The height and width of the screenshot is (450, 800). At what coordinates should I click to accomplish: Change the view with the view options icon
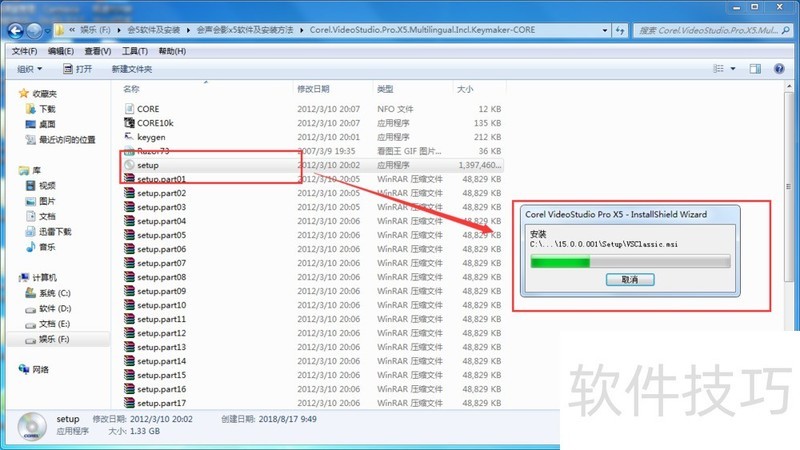pos(718,68)
